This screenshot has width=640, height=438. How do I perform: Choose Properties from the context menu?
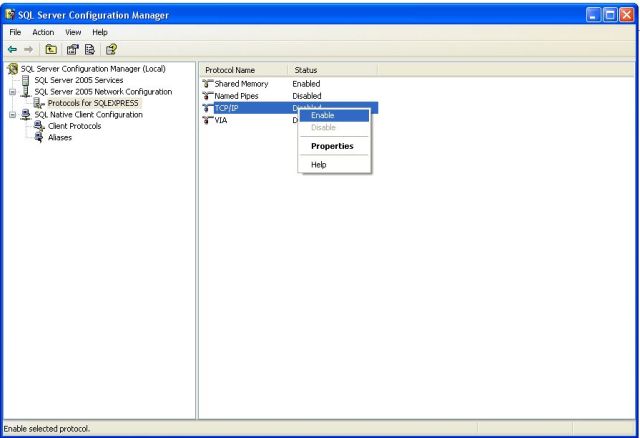(334, 146)
